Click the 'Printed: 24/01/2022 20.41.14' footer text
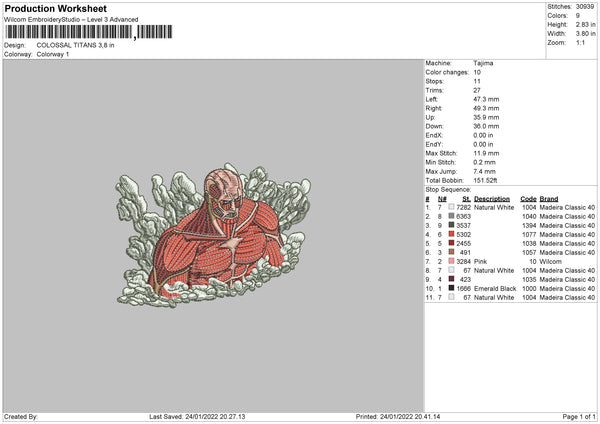 click(398, 416)
